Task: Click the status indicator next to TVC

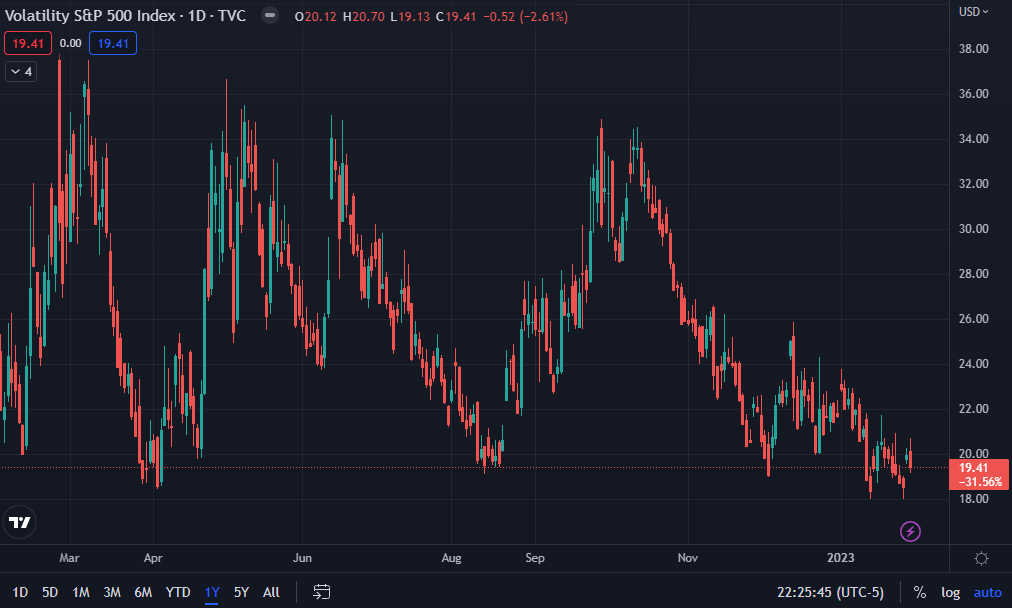Action: [x=270, y=15]
